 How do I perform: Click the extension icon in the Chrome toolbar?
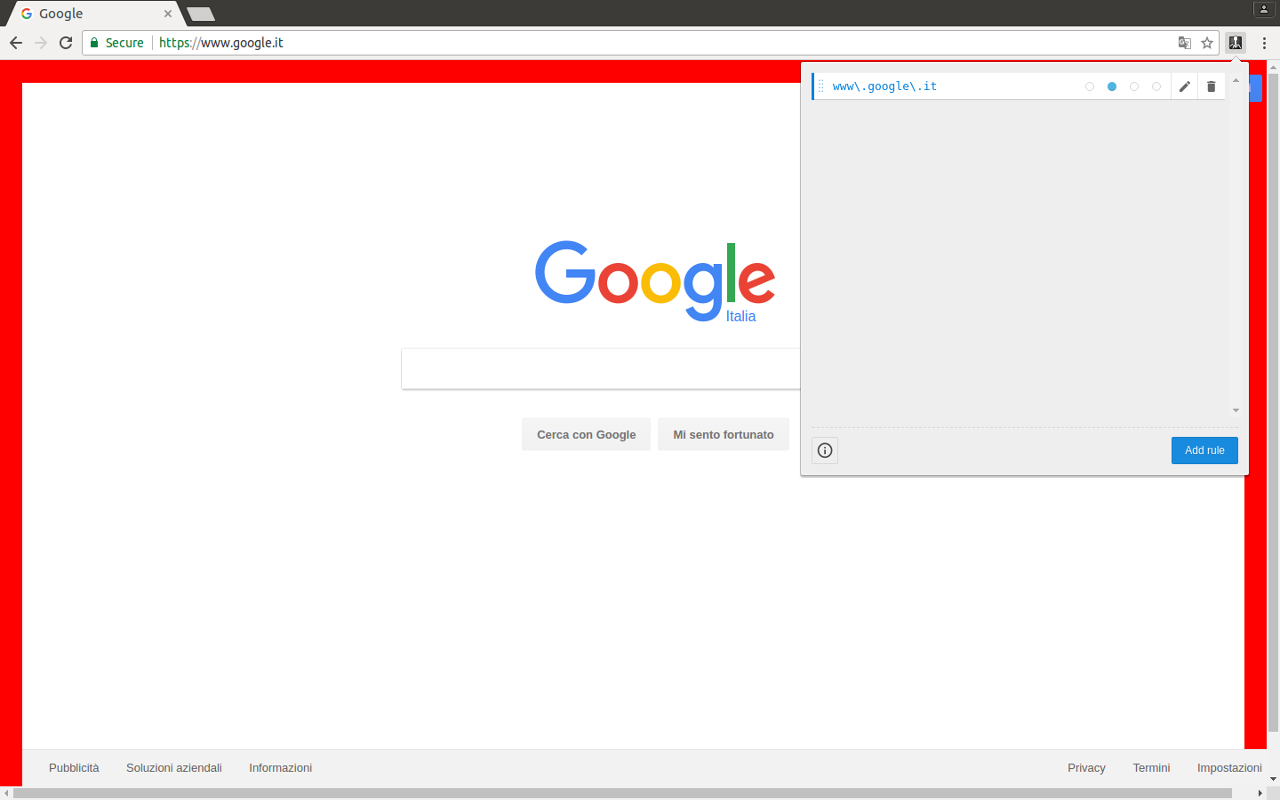click(x=1236, y=43)
